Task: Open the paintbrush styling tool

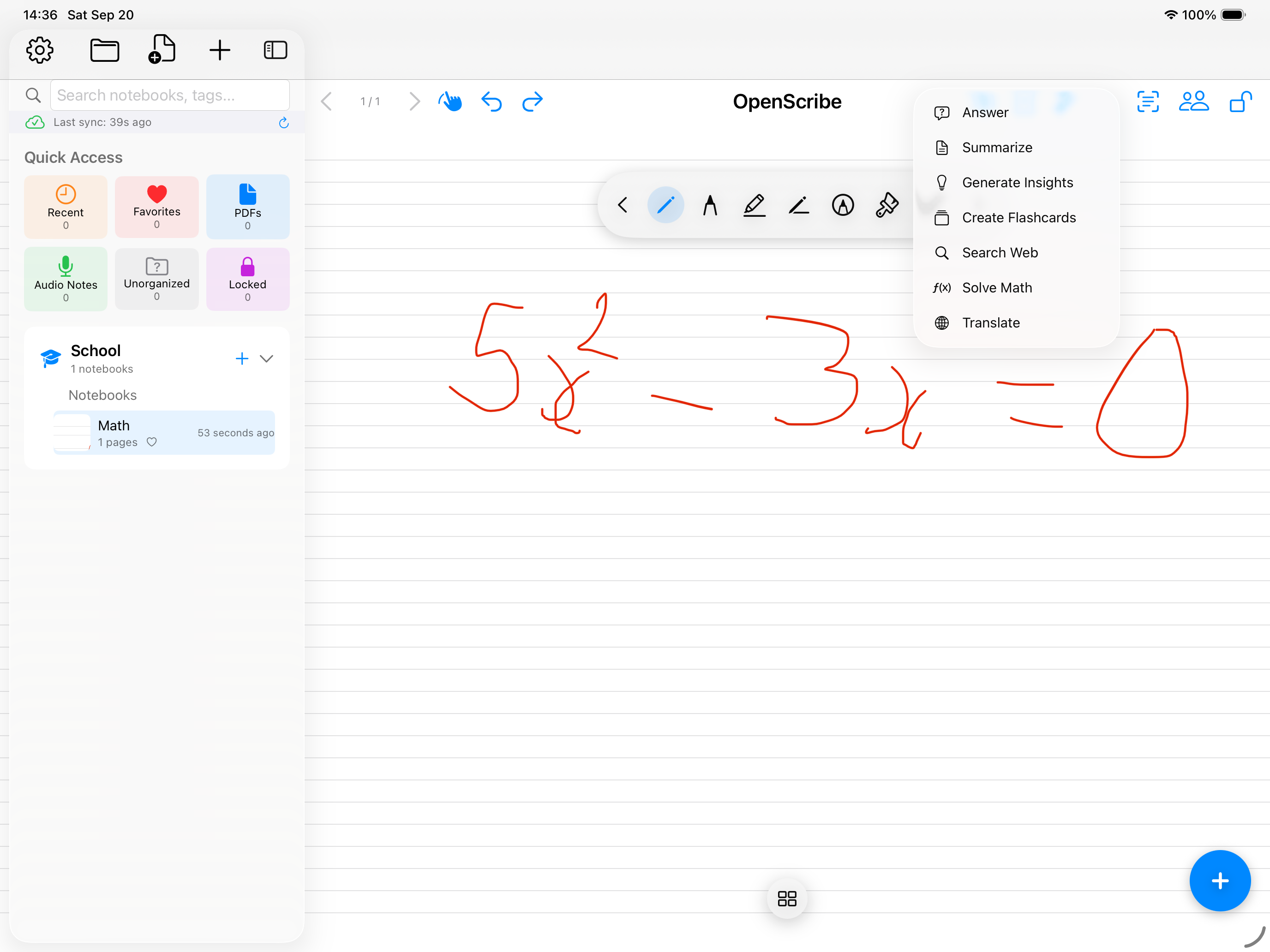Action: 886,205
